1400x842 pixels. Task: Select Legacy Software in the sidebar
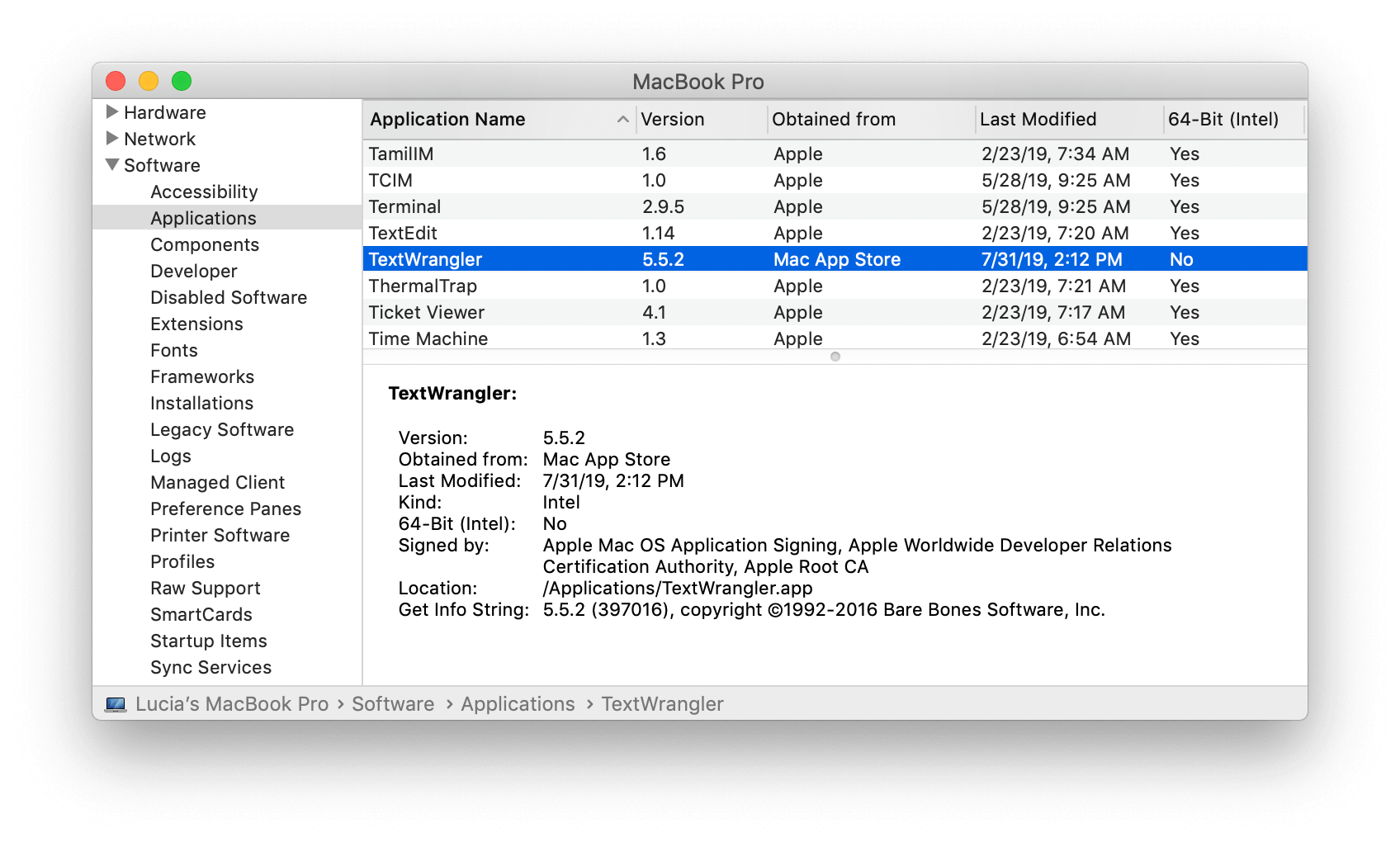pos(221,429)
